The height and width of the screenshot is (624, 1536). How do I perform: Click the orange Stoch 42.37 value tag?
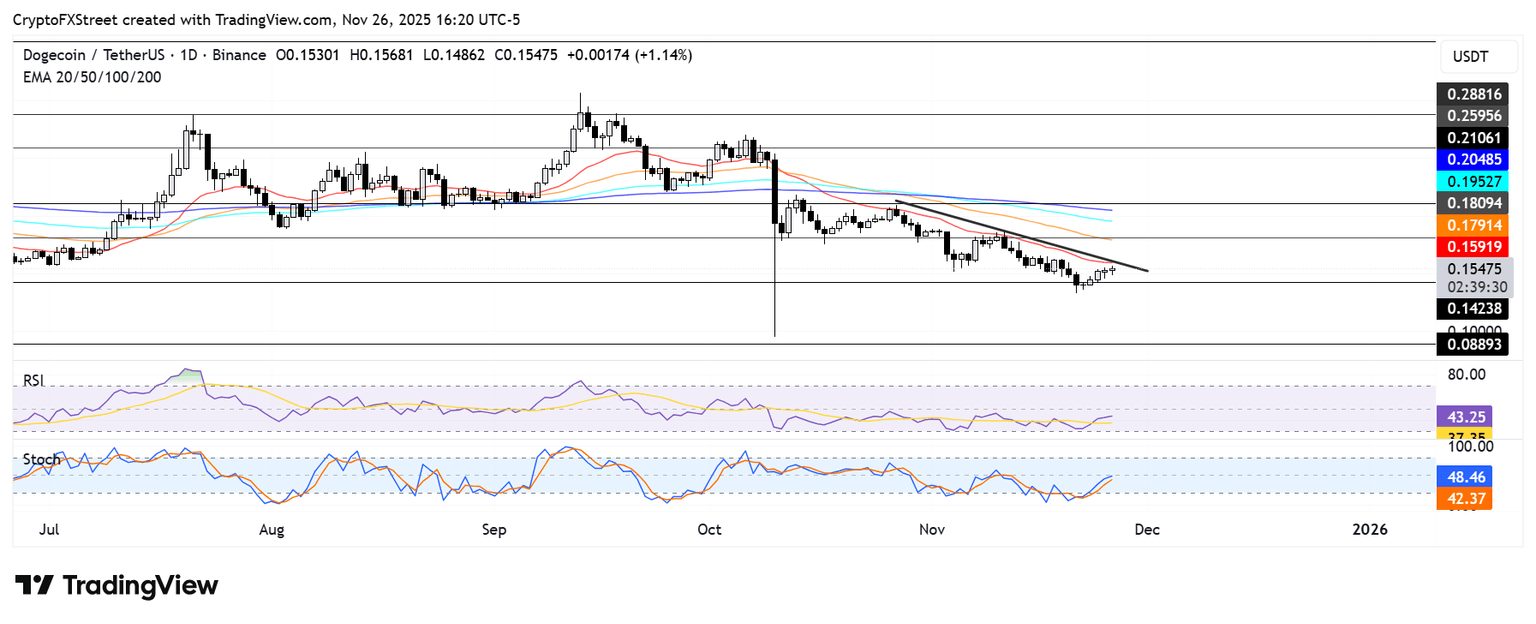[x=1463, y=499]
